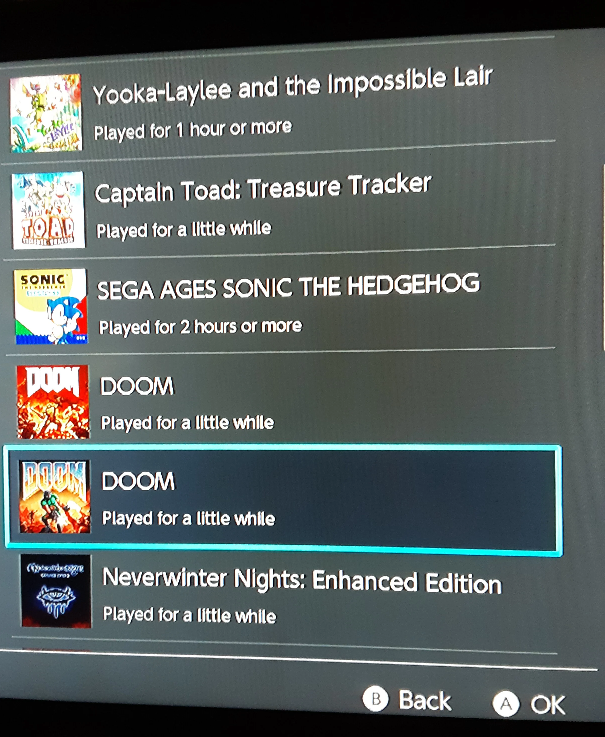Select Neverwinter Nights: Enhanced Edition title
The width and height of the screenshot is (605, 737).
(302, 581)
